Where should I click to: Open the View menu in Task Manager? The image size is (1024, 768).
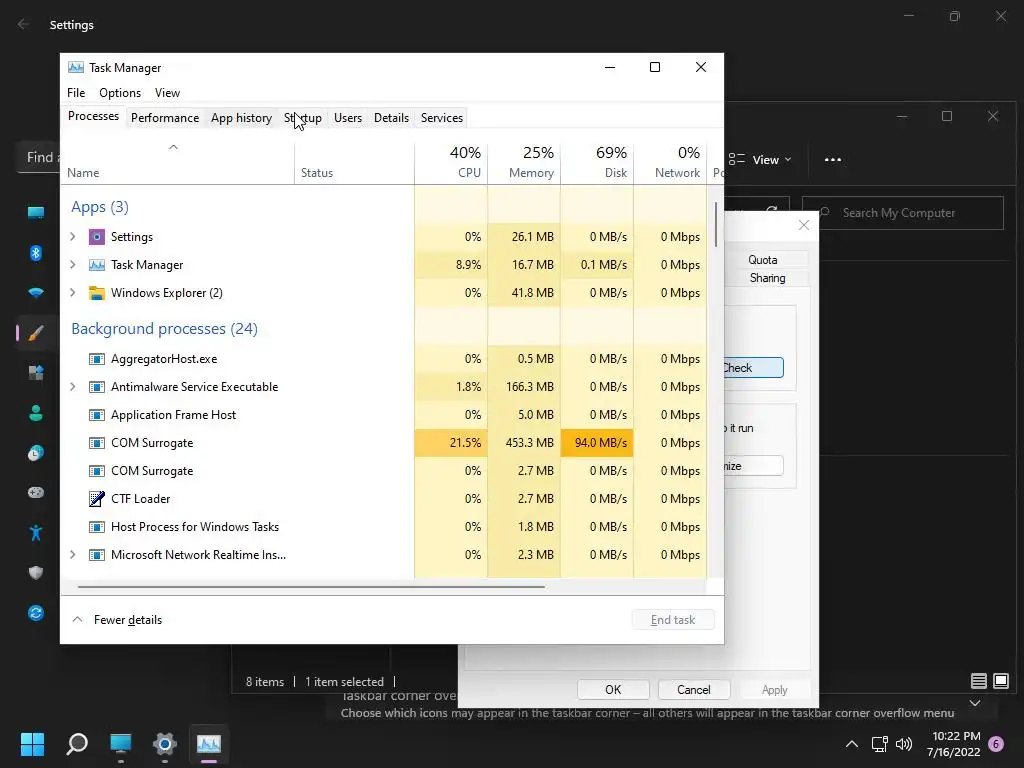tap(167, 93)
